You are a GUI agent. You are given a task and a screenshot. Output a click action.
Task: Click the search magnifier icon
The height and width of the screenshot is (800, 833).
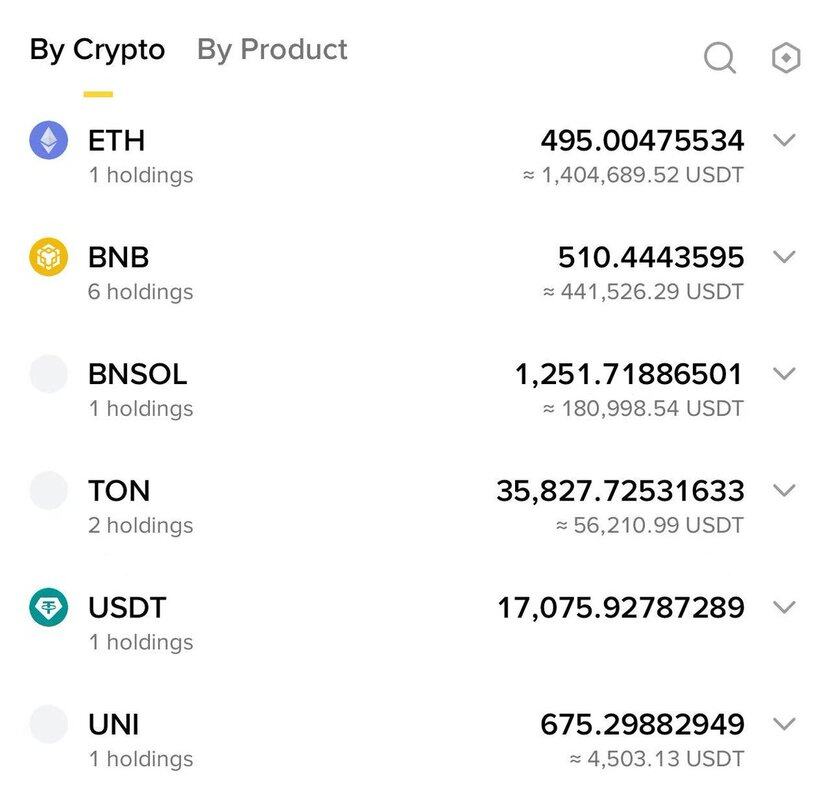point(720,58)
